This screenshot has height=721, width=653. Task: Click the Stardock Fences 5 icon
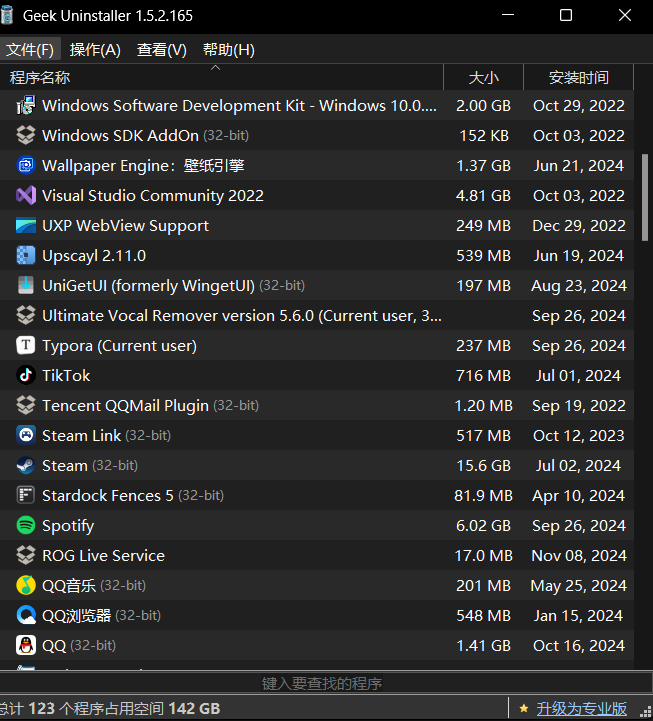click(x=26, y=495)
